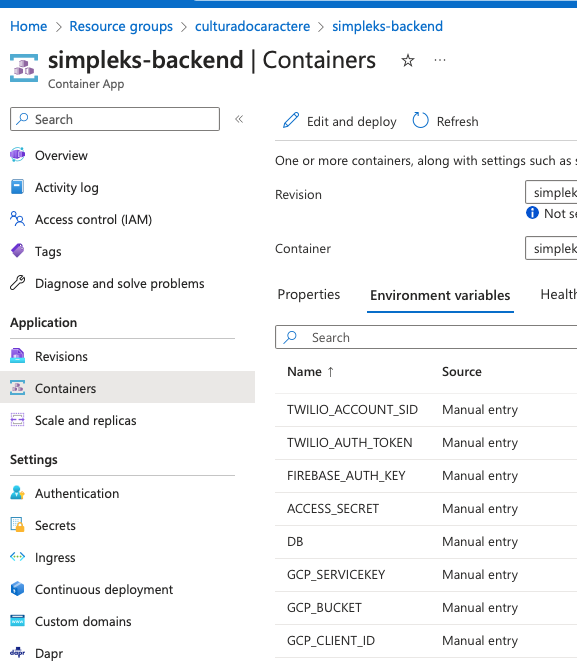Viewport: 577px width, 661px height.
Task: Select FIREBASE_AUTH_KEY variable name
Action: click(346, 476)
